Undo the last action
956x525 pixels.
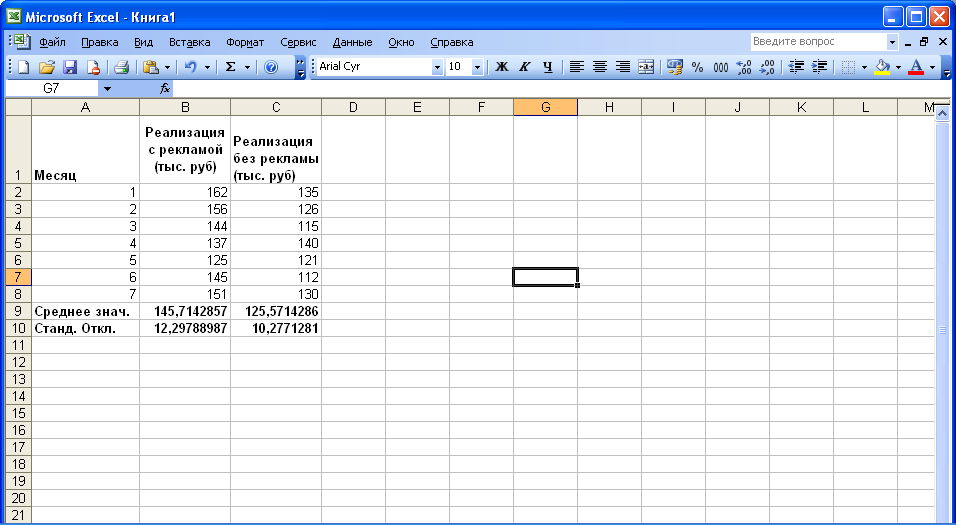191,67
